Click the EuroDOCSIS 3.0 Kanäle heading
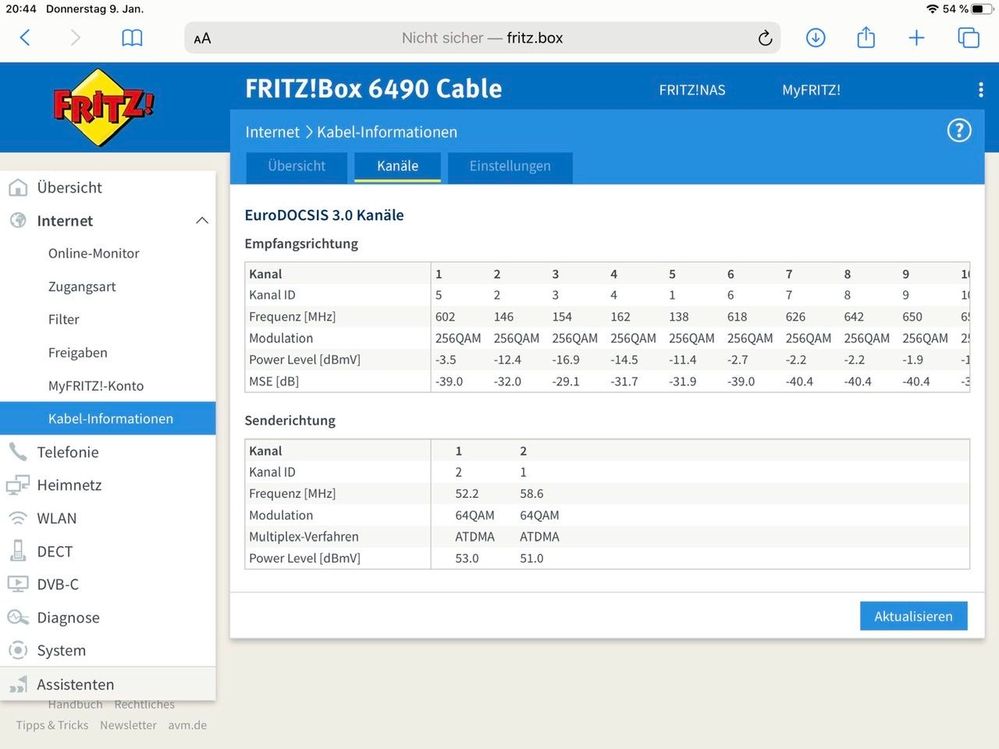The image size is (999, 749). pos(324,215)
